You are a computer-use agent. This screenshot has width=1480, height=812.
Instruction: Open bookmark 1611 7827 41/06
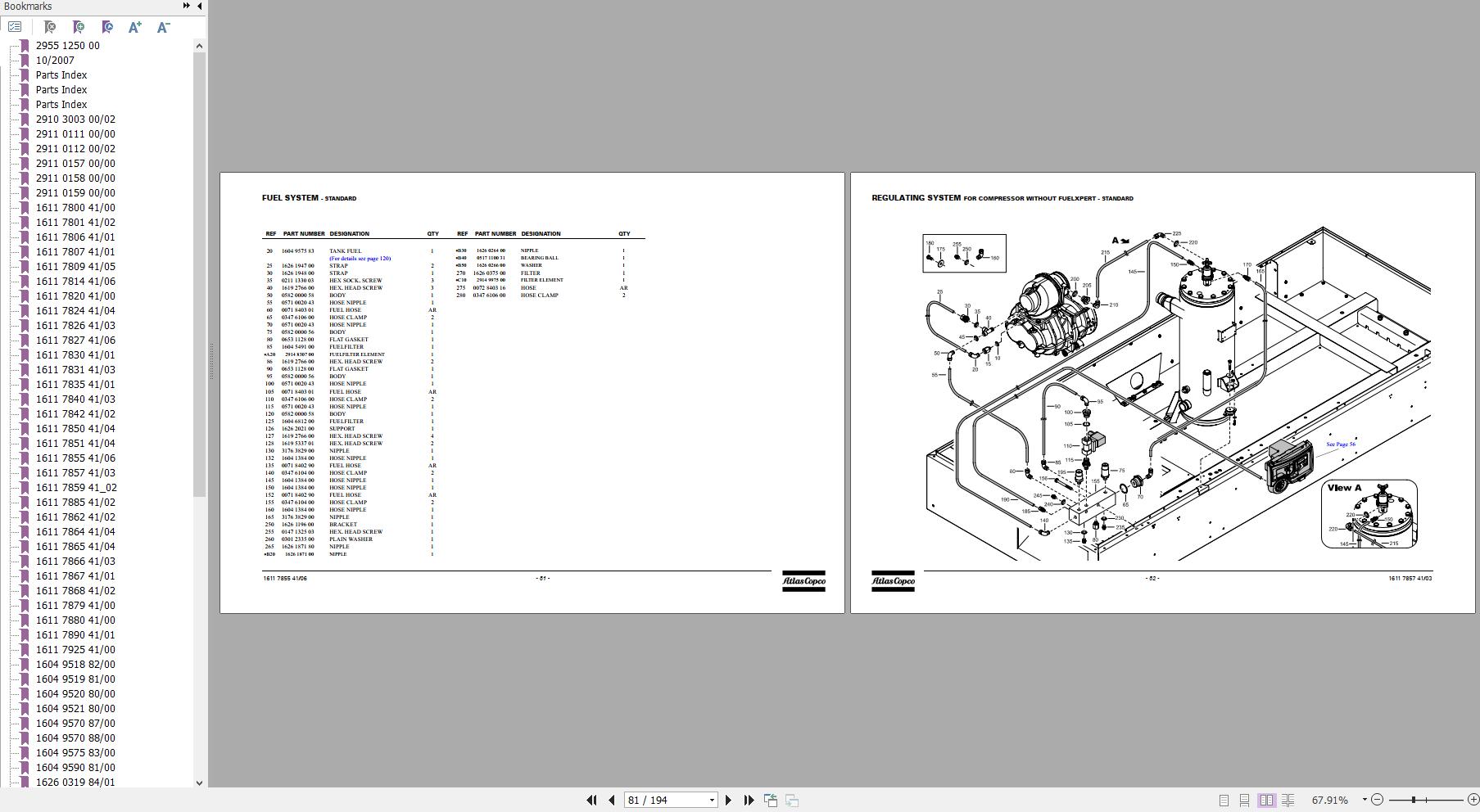coord(75,341)
